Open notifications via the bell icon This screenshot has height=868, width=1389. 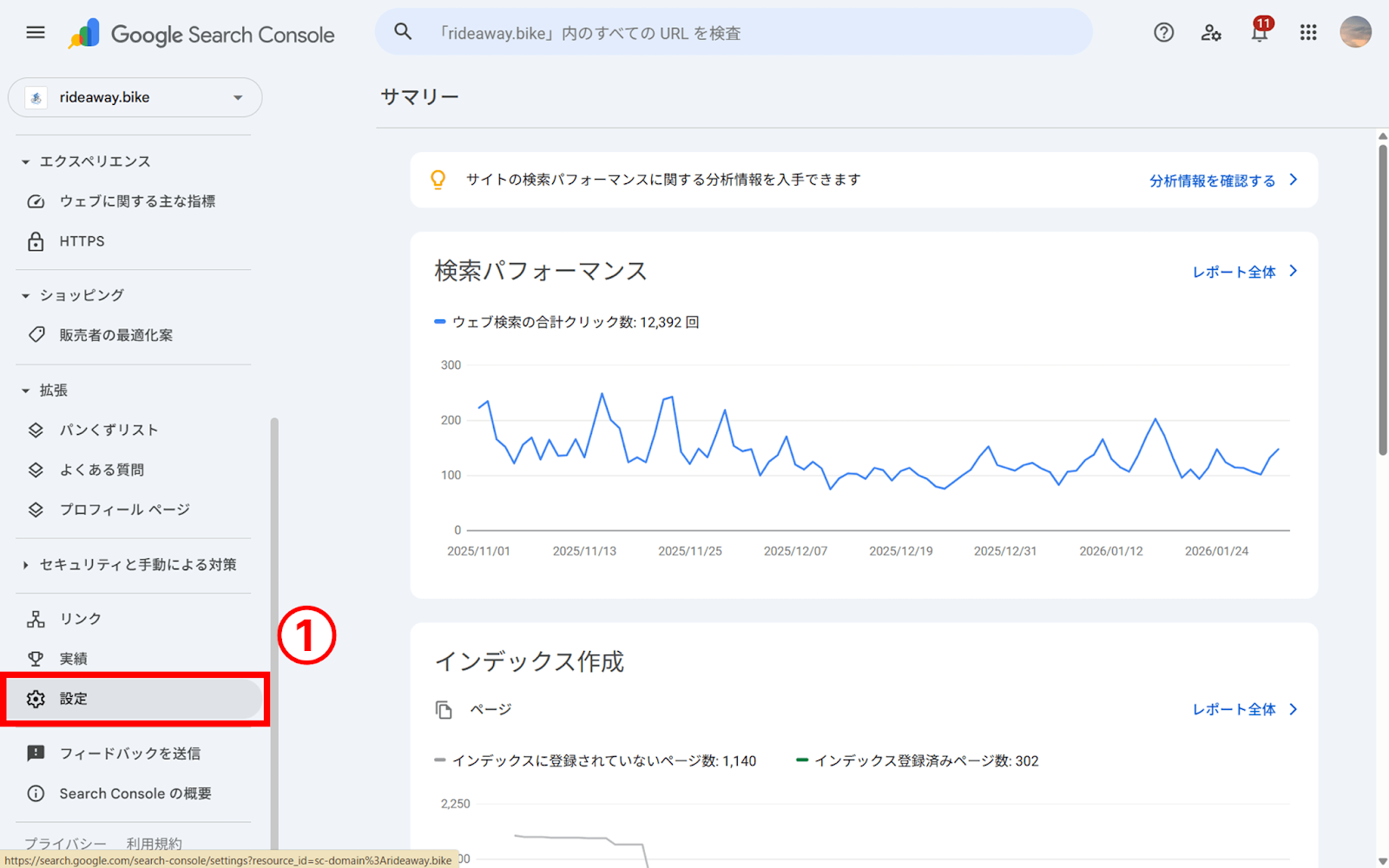[1260, 33]
